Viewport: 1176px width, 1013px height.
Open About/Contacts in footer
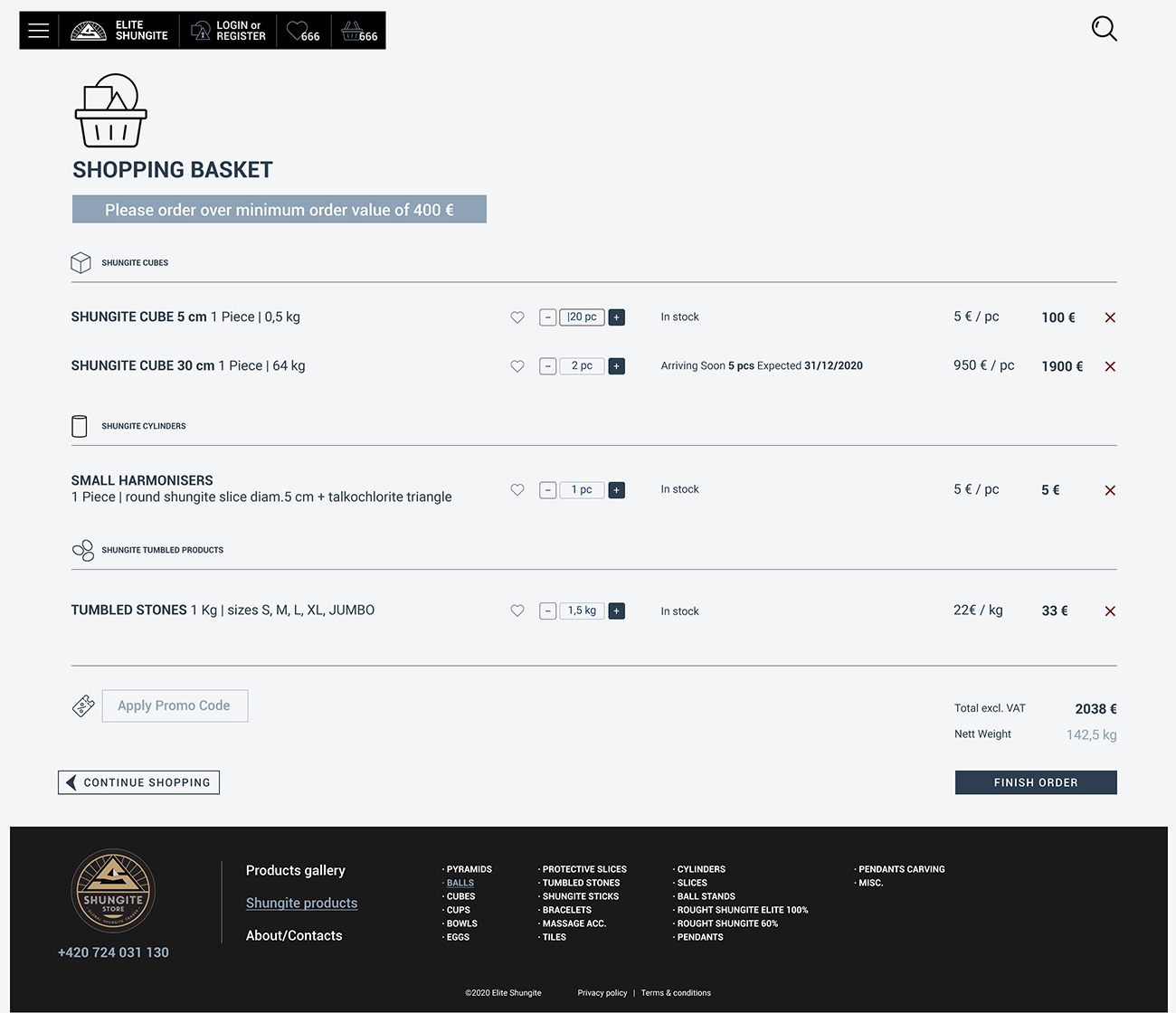(294, 935)
